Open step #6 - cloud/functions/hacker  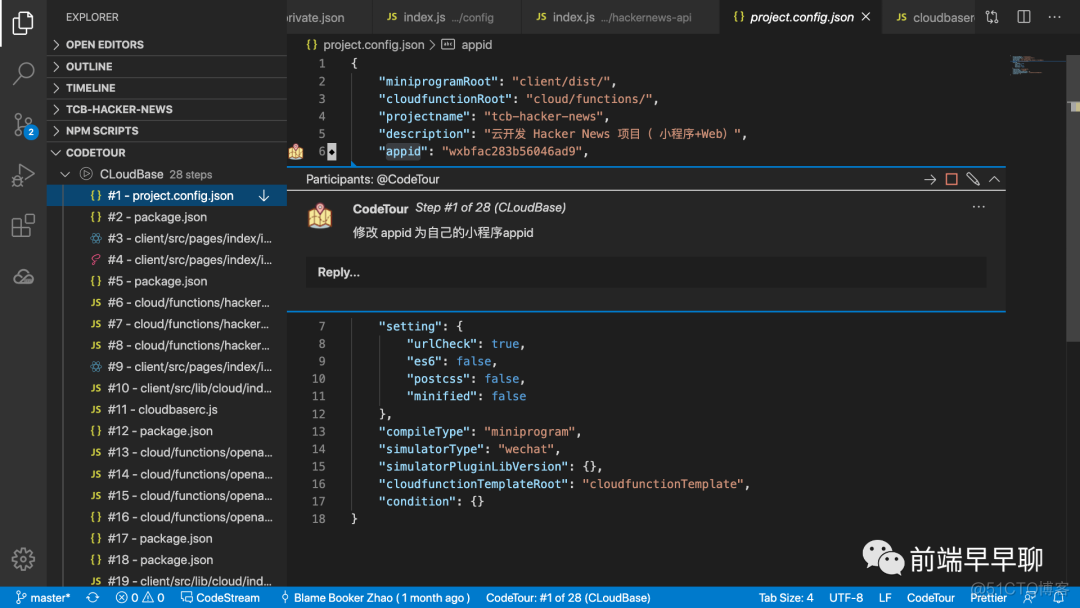(x=167, y=302)
